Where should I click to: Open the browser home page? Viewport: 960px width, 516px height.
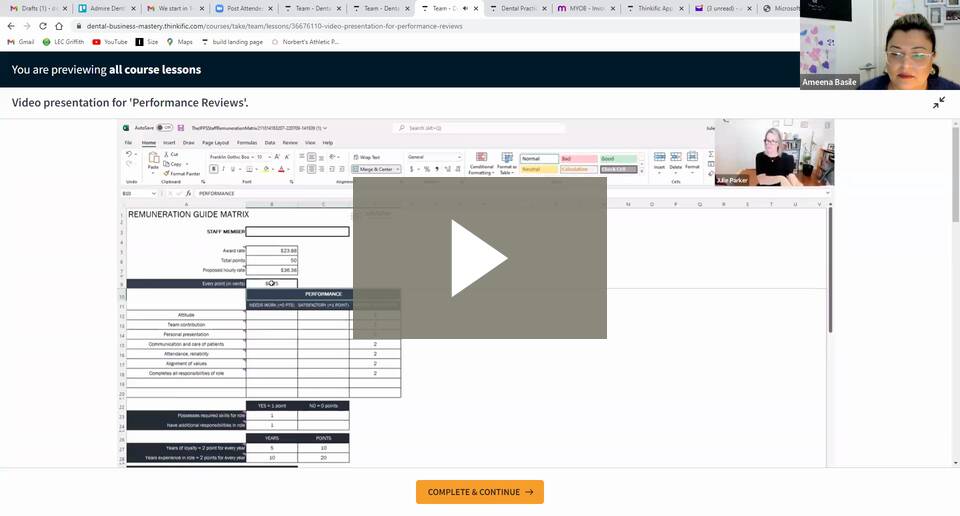tap(59, 26)
